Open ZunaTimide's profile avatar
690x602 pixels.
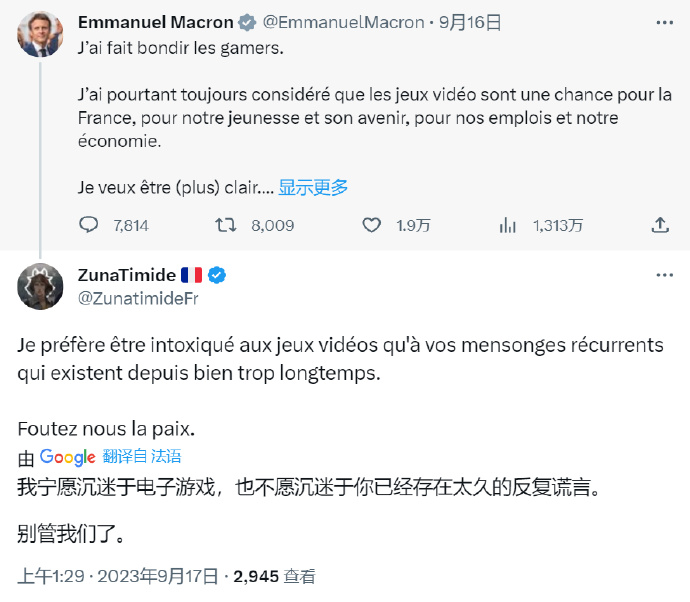coord(40,286)
